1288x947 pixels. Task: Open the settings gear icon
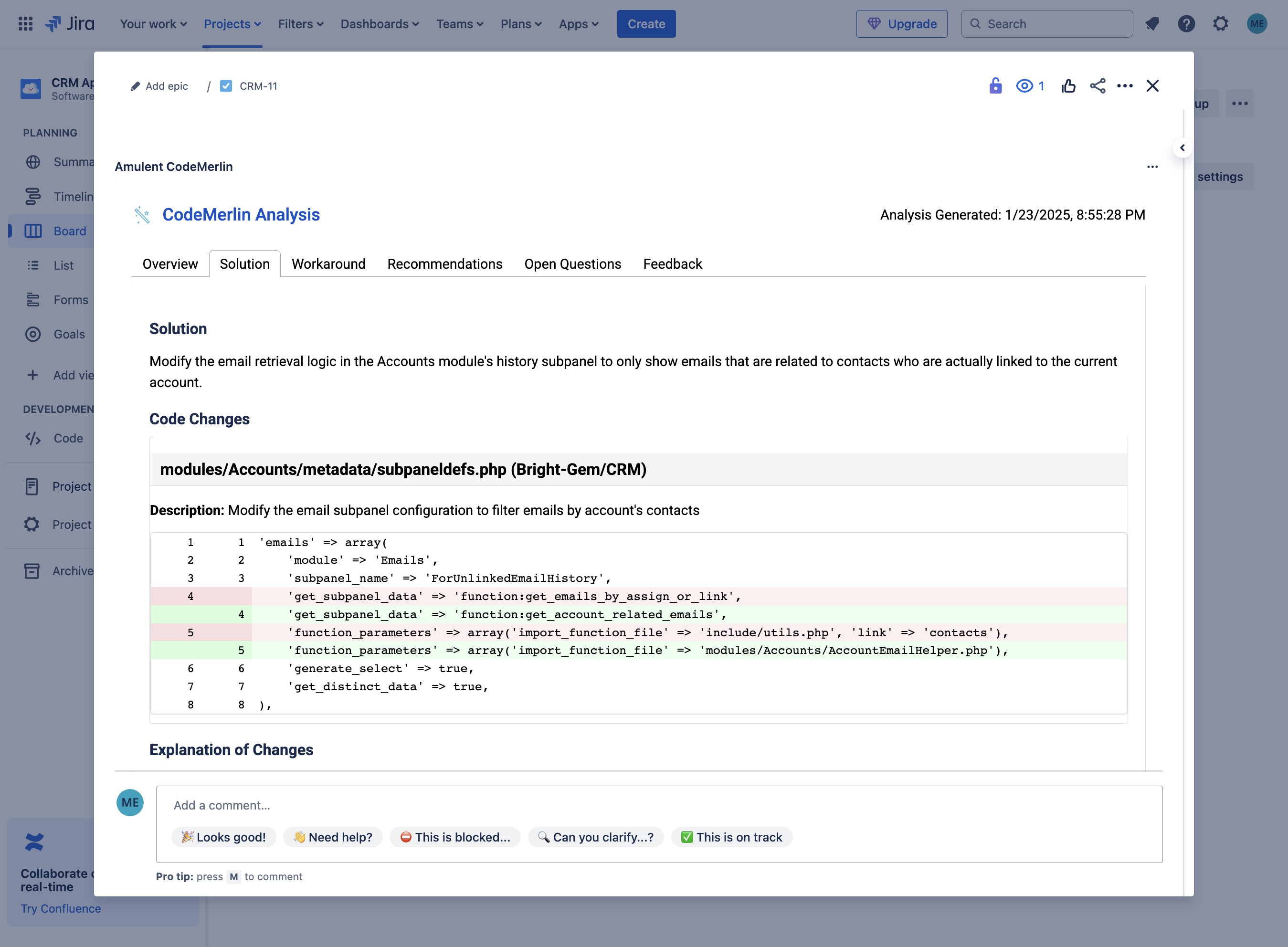pos(1221,24)
